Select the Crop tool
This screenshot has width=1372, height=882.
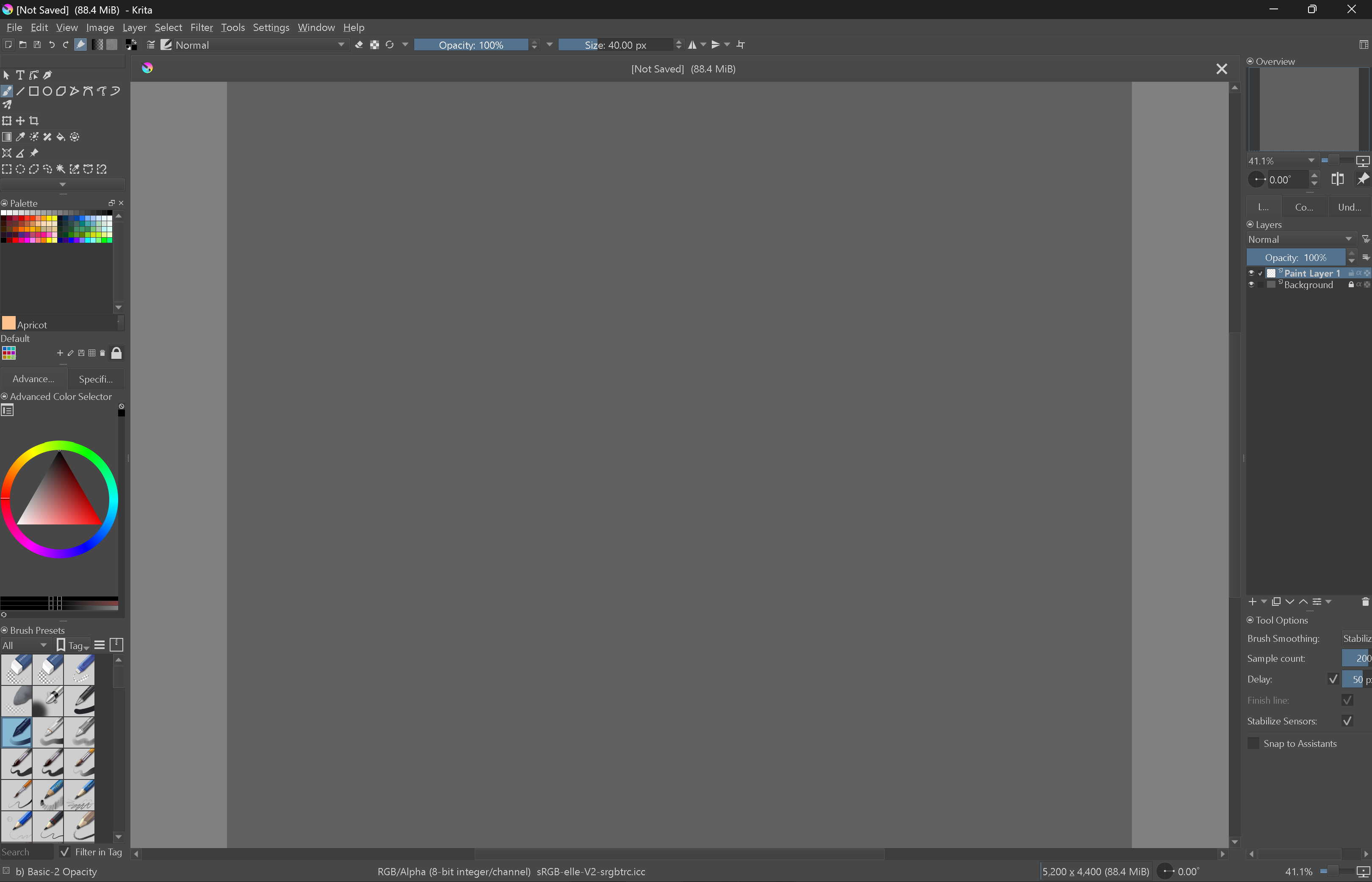click(x=34, y=121)
